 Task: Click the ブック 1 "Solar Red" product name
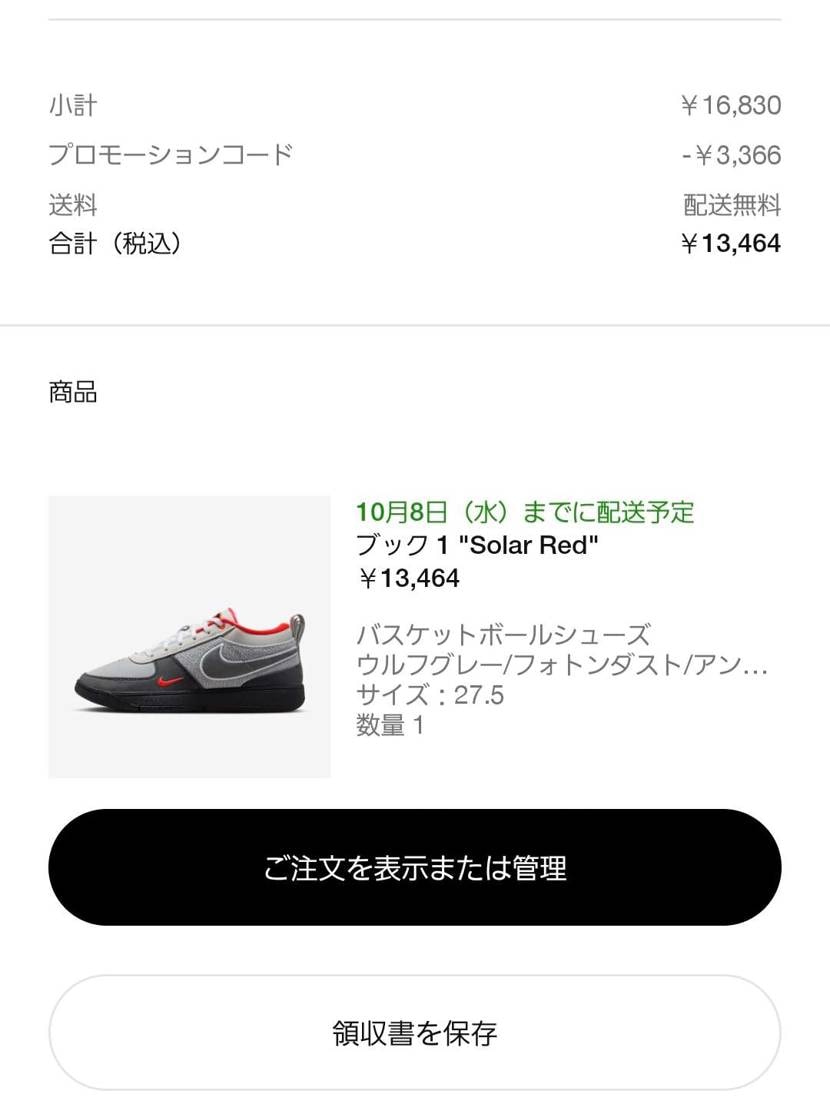point(477,546)
